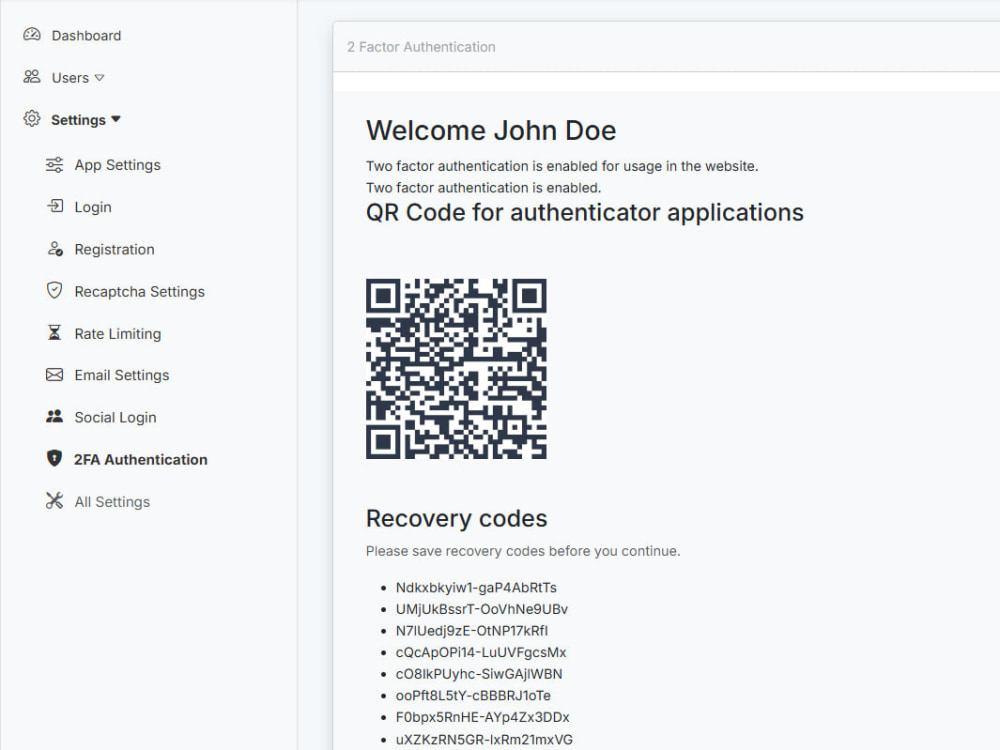Click the 2FA Authentication shield icon
1000x750 pixels.
(x=55, y=459)
